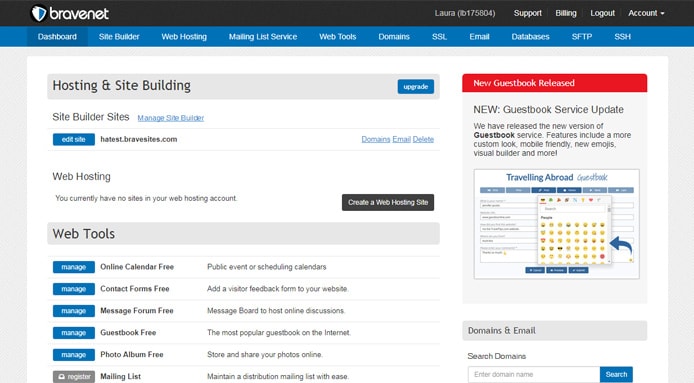Focus the Enter domain name field
The height and width of the screenshot is (383, 694).
pyautogui.click(x=534, y=375)
